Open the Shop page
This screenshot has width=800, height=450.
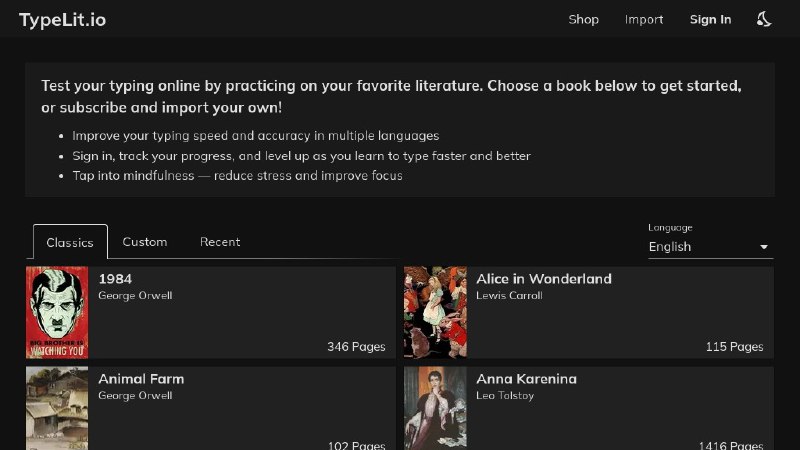point(583,19)
